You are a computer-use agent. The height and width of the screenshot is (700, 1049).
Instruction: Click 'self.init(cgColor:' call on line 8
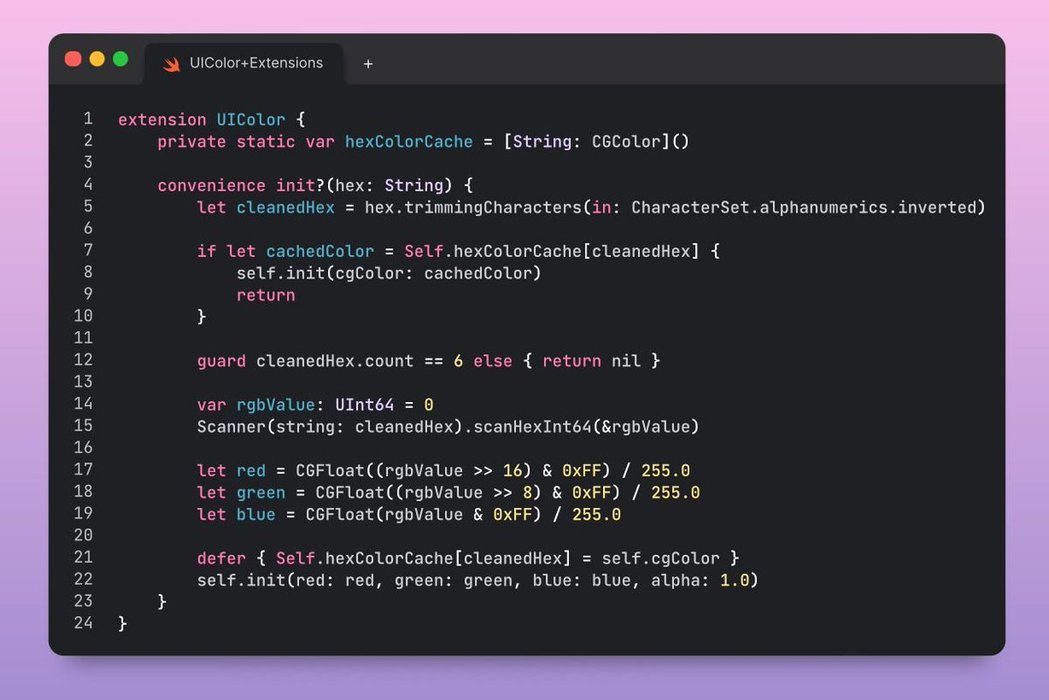pos(325,274)
